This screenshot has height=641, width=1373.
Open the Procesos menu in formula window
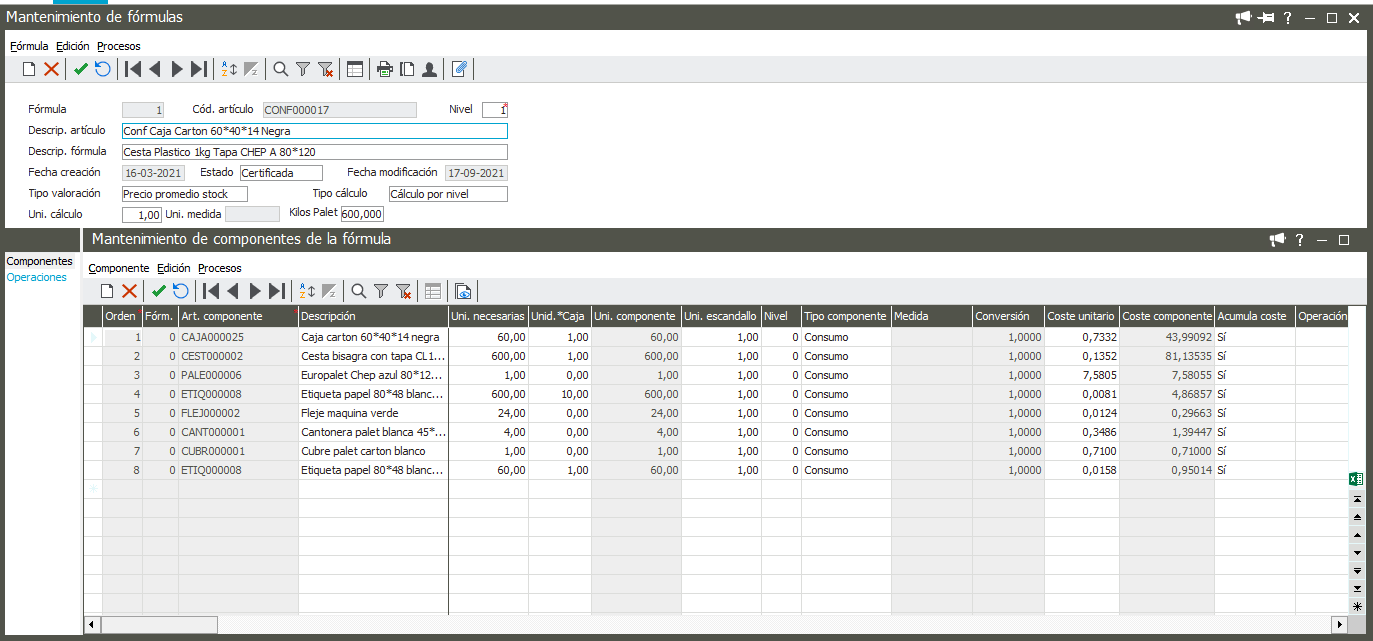click(x=119, y=46)
